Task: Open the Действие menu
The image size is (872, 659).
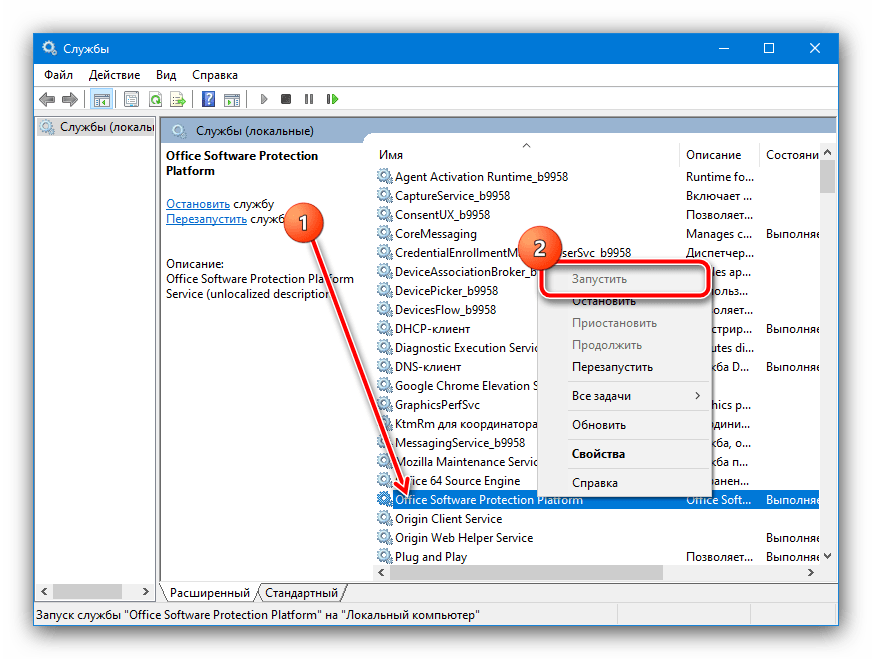Action: (114, 75)
